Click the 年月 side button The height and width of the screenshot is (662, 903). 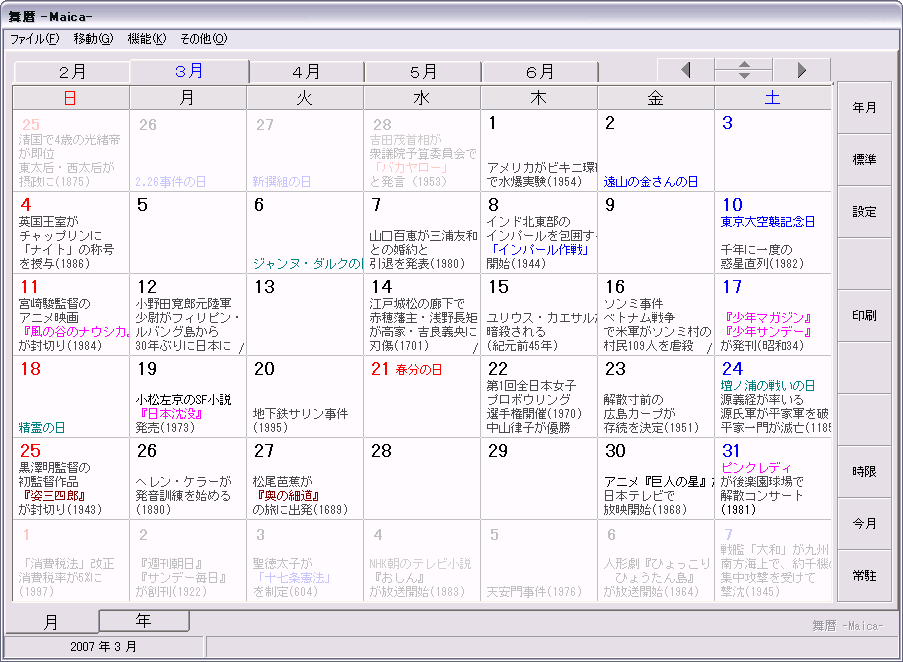[864, 108]
